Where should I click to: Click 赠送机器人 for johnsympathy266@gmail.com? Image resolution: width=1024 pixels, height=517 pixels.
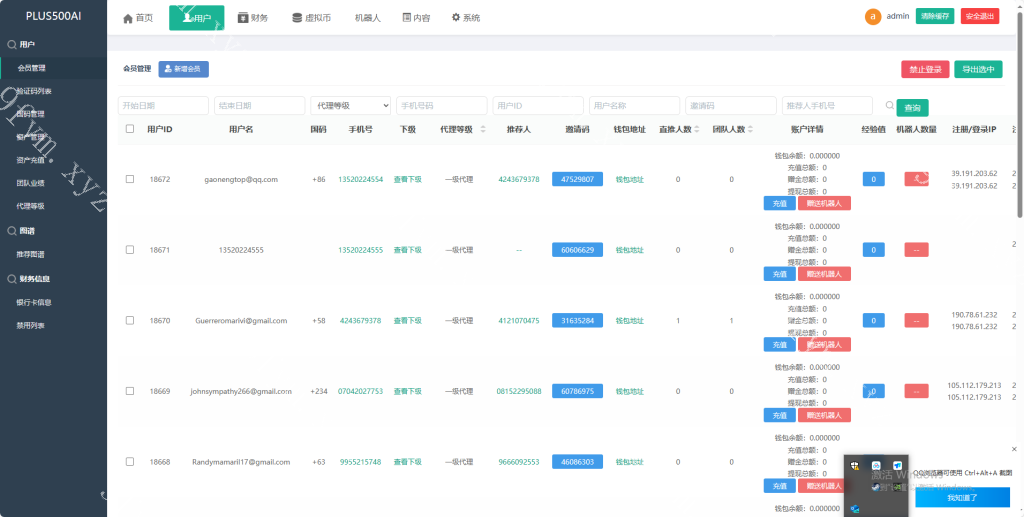824,415
